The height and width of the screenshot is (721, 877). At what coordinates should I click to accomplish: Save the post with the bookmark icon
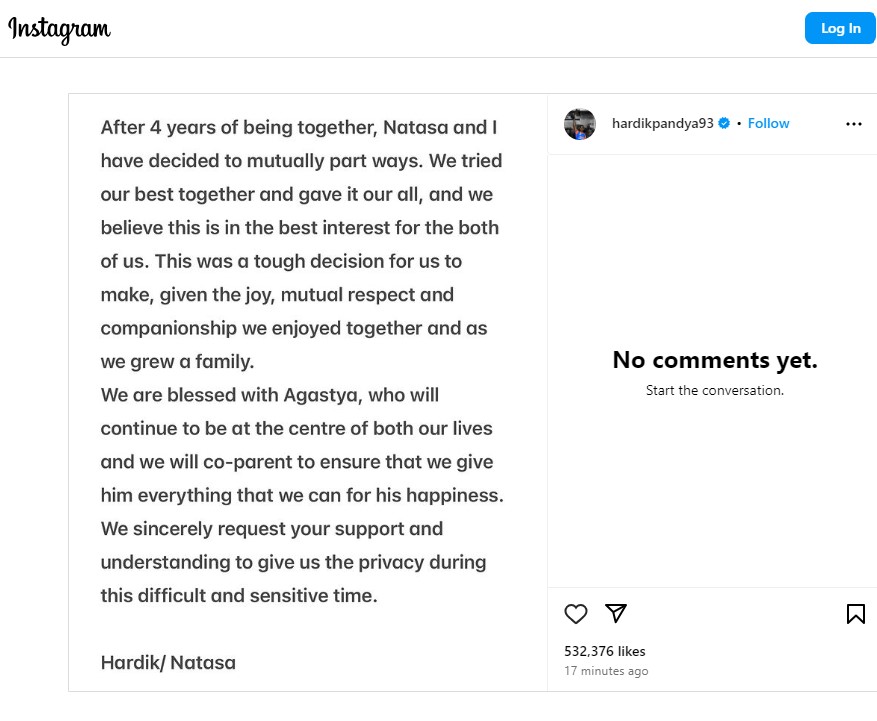click(x=856, y=614)
